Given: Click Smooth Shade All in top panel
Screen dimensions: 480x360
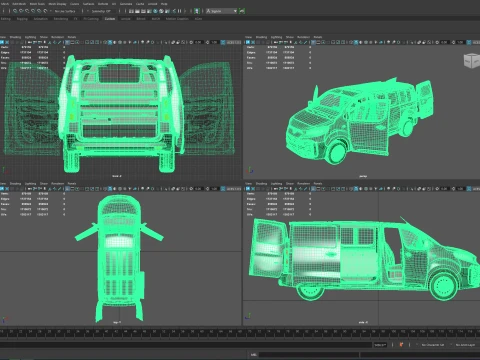Looking at the screenshot, I should click(x=110, y=189).
